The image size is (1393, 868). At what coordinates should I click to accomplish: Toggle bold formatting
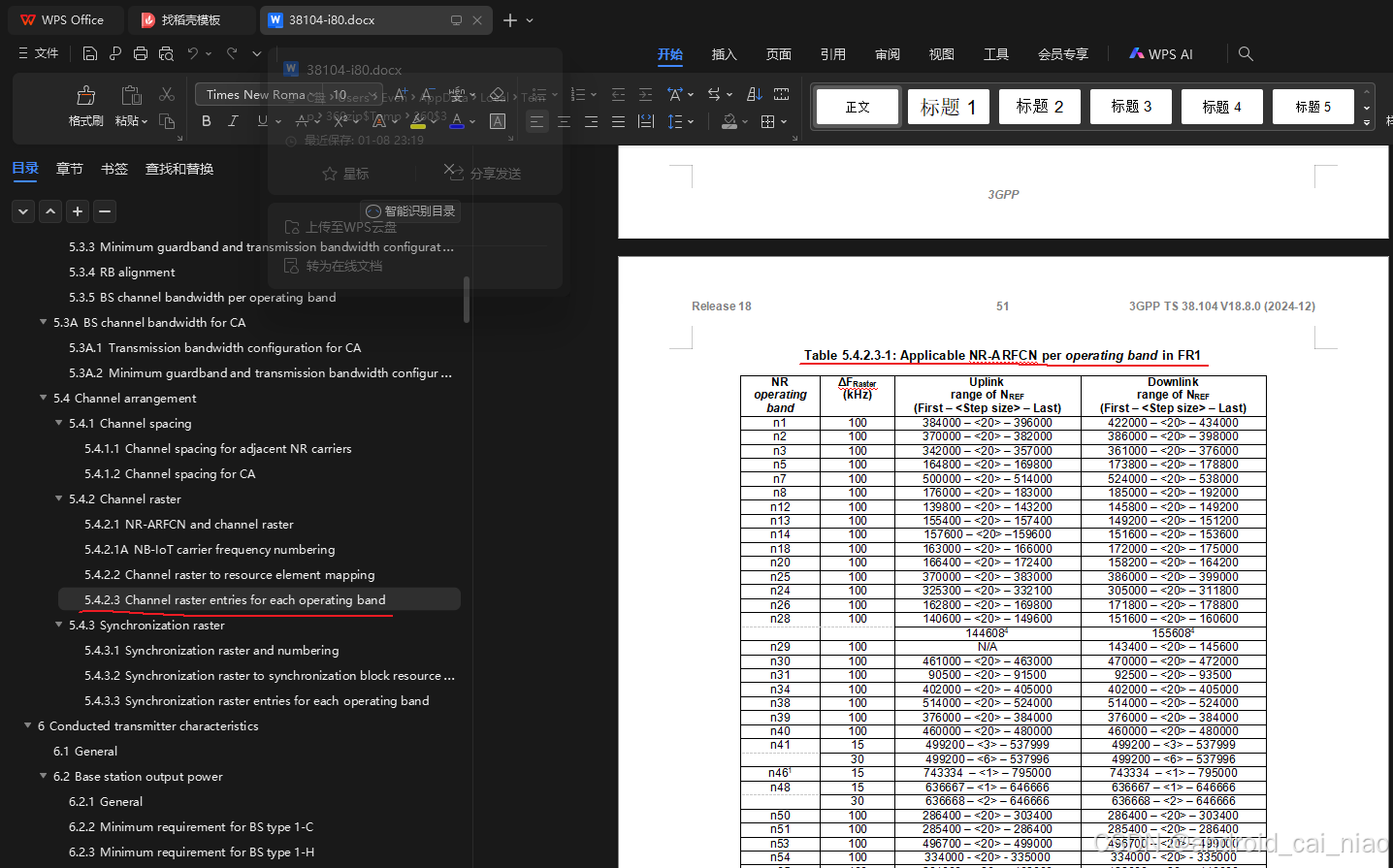[x=206, y=121]
